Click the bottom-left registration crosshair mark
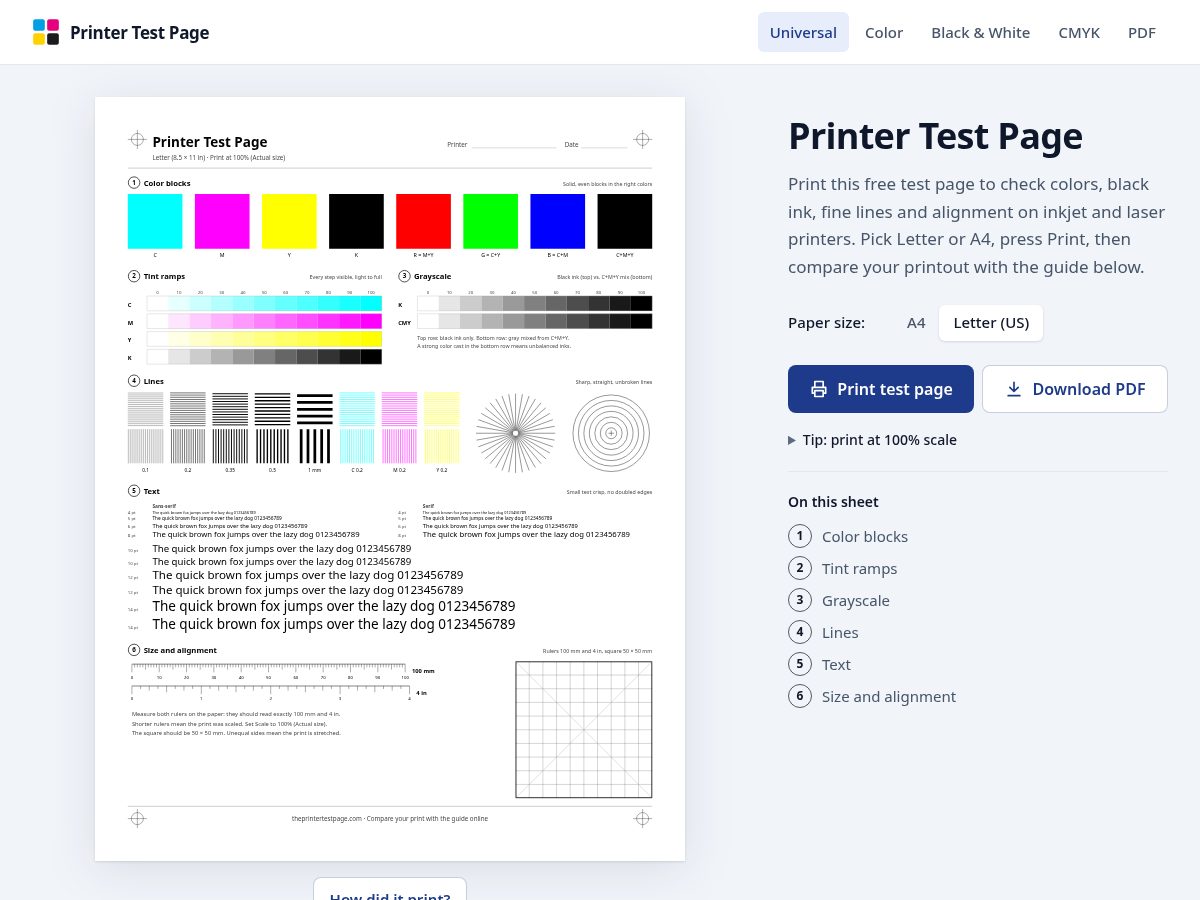Image resolution: width=1200 pixels, height=900 pixels. click(137, 818)
